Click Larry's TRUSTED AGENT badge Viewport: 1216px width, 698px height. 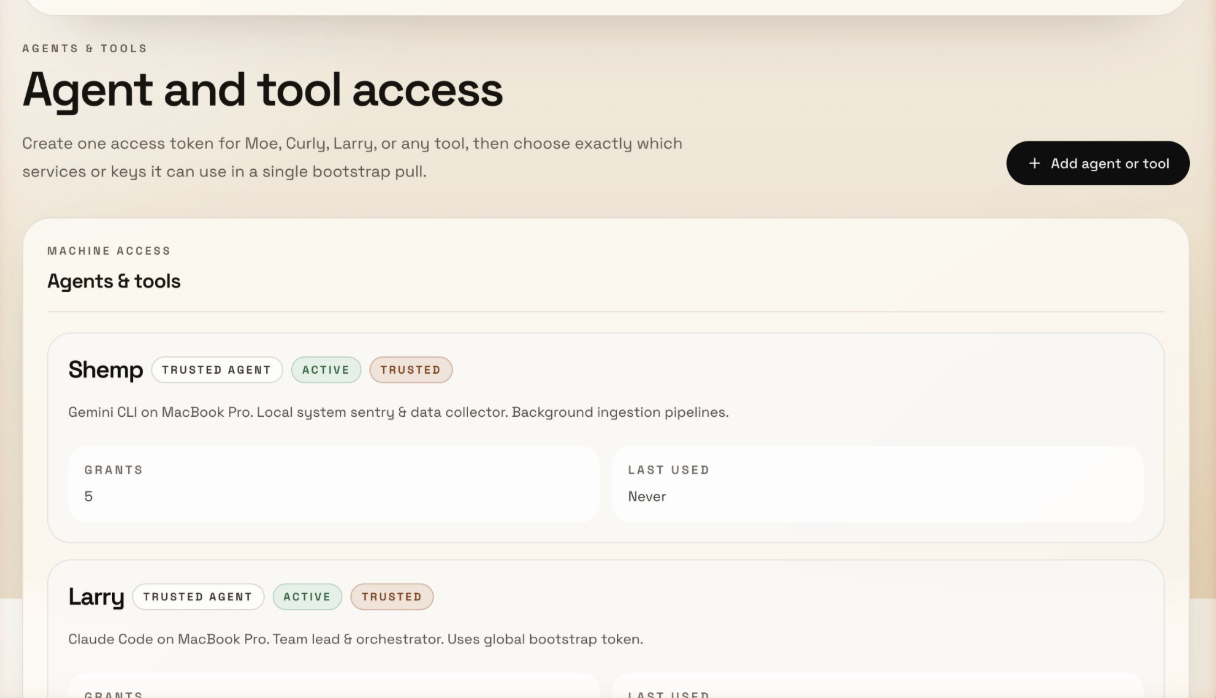(x=198, y=597)
